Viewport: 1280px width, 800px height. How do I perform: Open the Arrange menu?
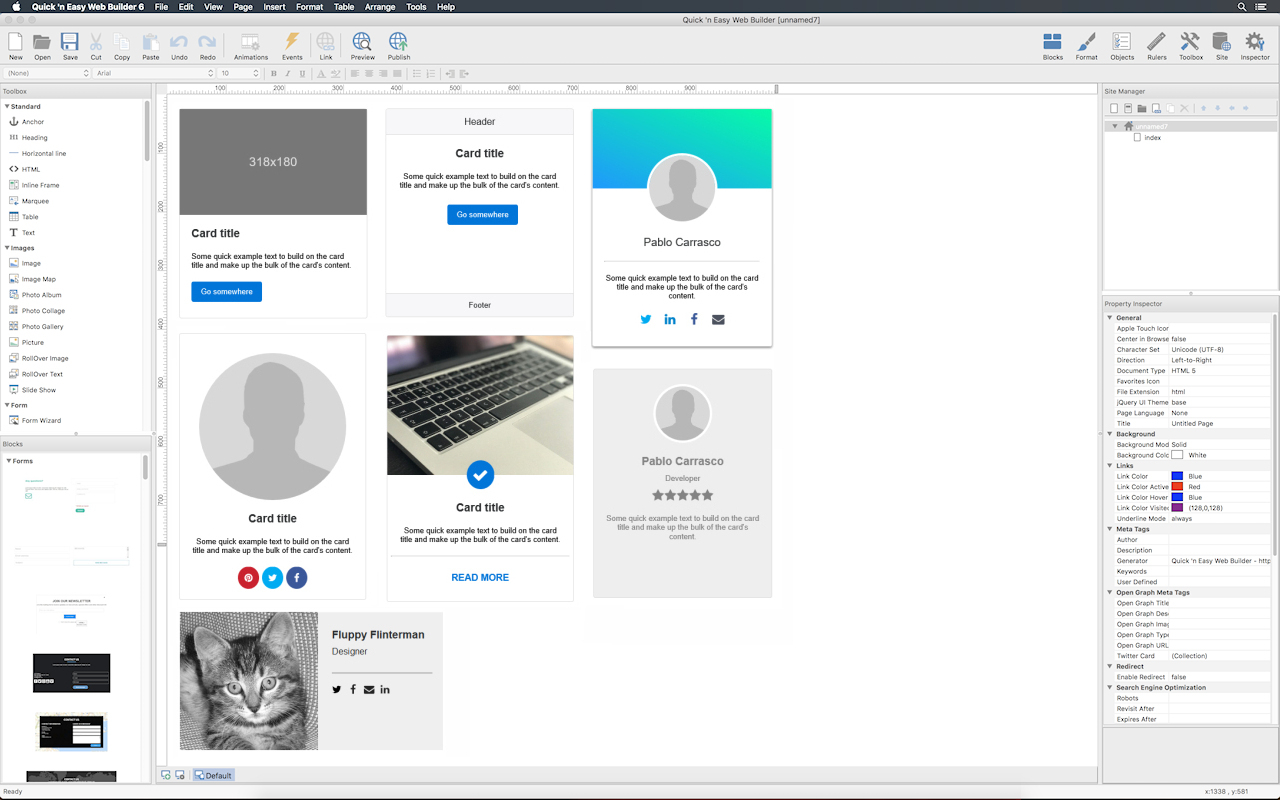coord(380,7)
